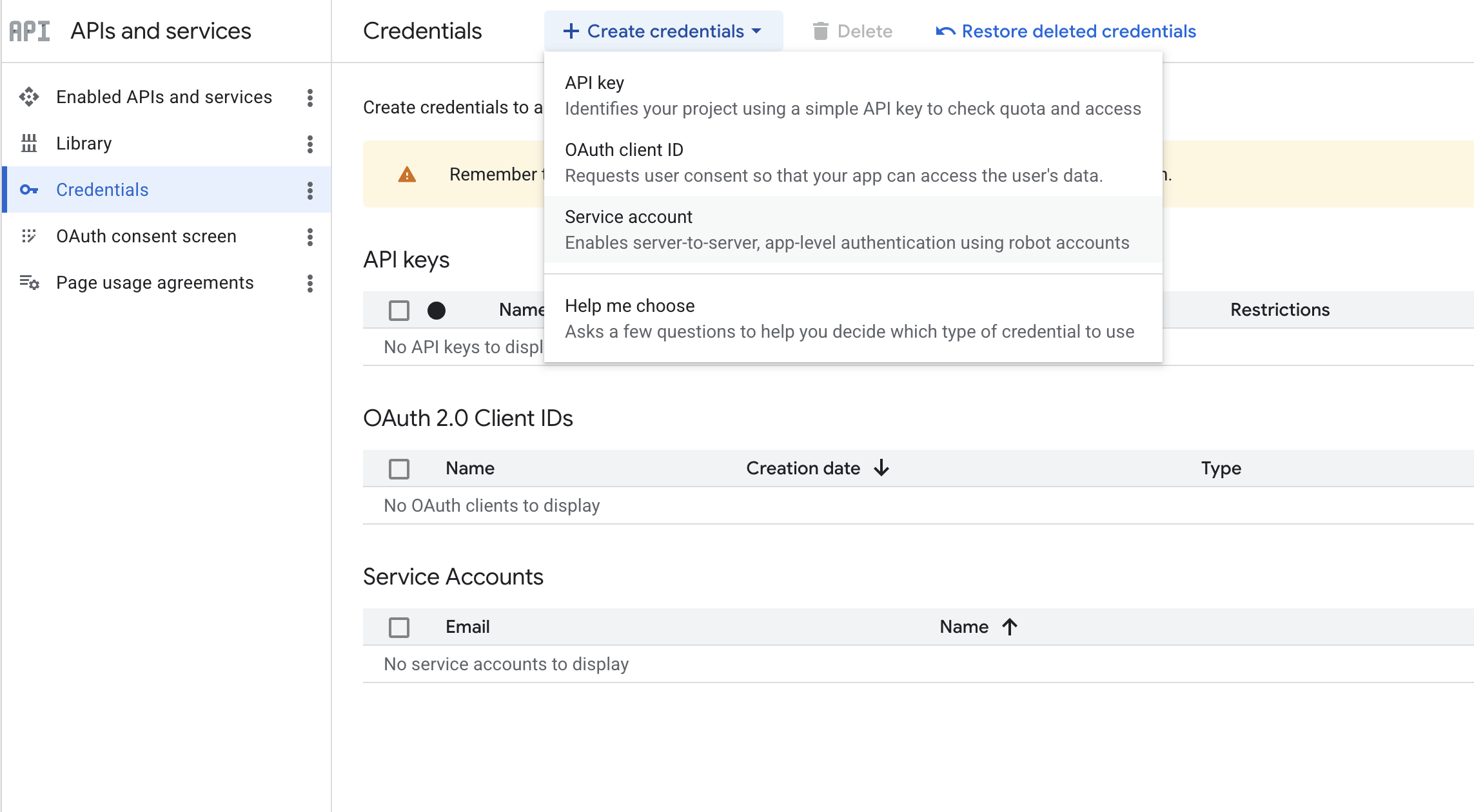Select the Service account option

point(853,229)
